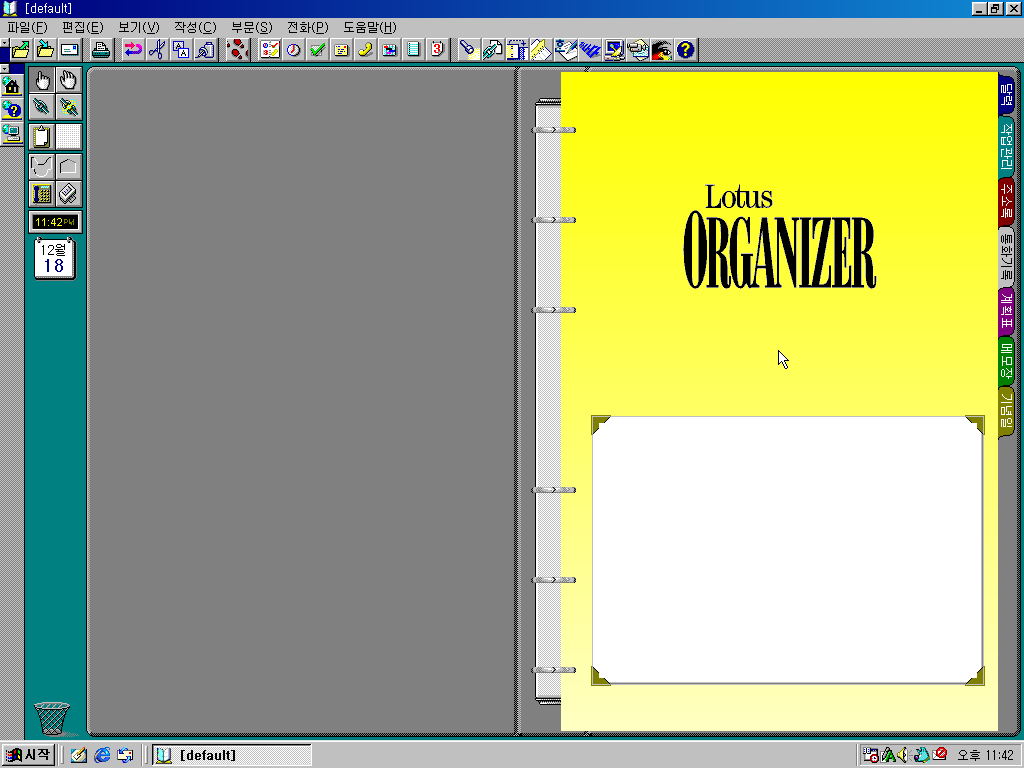Click the copy pages 'A' icon

pos(181,50)
